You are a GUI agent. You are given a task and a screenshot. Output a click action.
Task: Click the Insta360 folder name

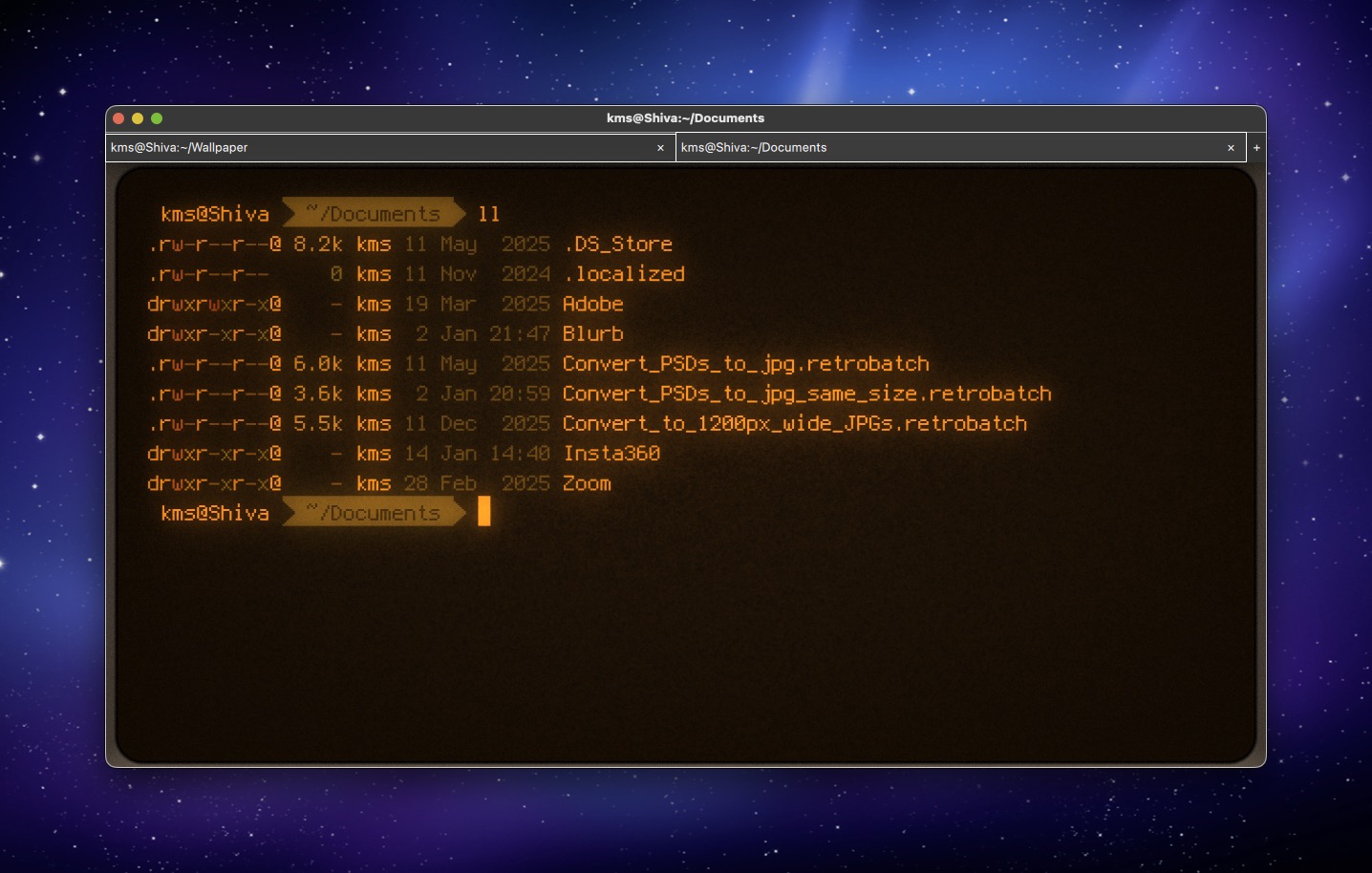[x=611, y=454]
